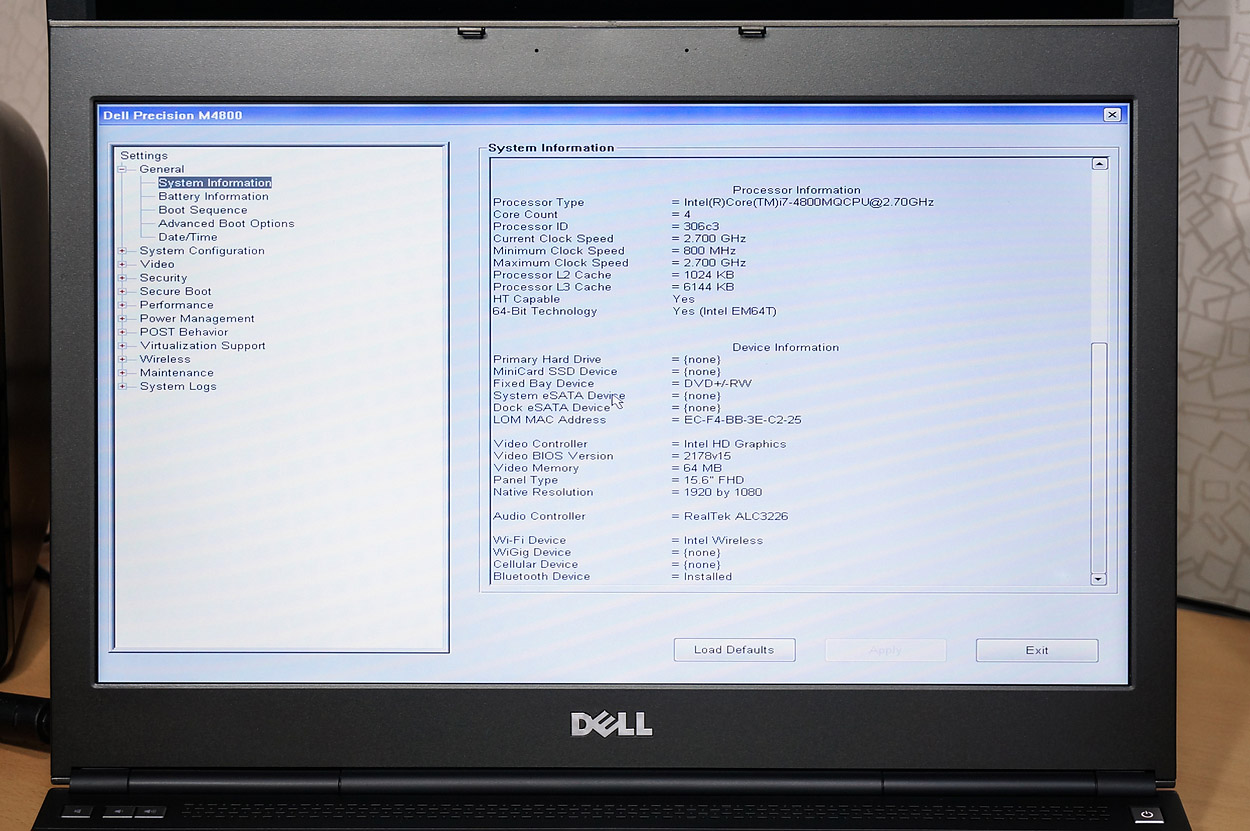This screenshot has height=831, width=1250.
Task: Select the Wireless category label
Action: coord(165,359)
